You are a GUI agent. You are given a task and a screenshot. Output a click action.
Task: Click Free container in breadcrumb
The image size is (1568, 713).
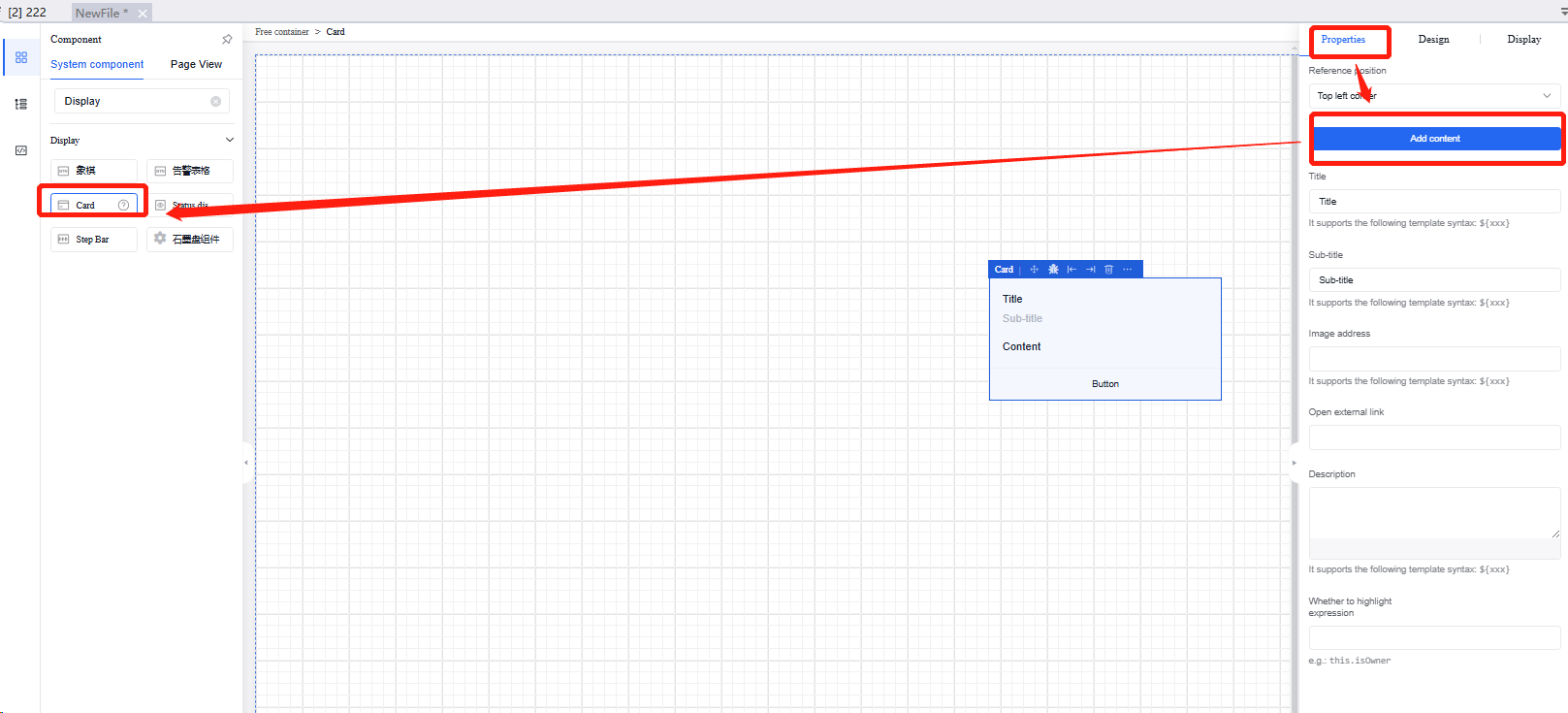(282, 32)
